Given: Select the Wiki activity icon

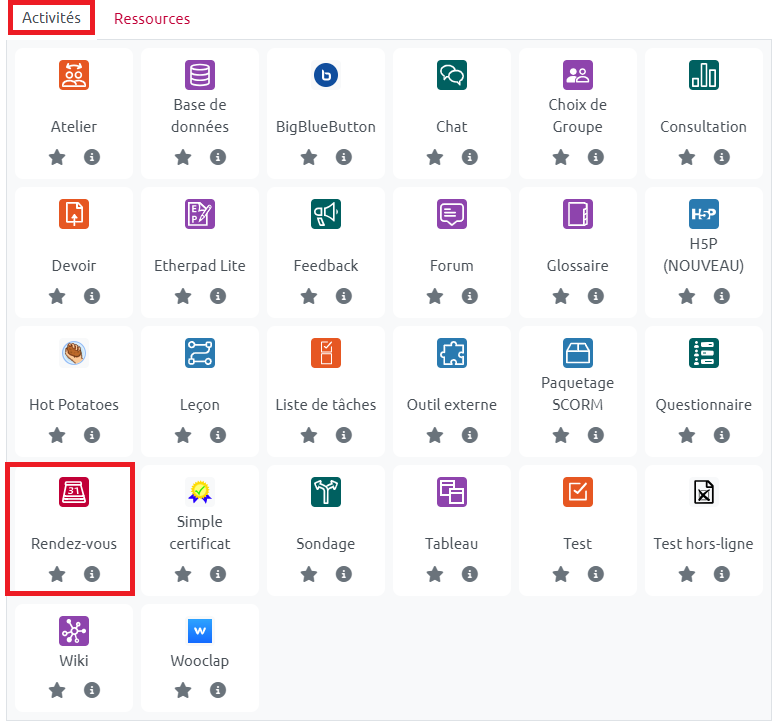Looking at the screenshot, I should 74,631.
